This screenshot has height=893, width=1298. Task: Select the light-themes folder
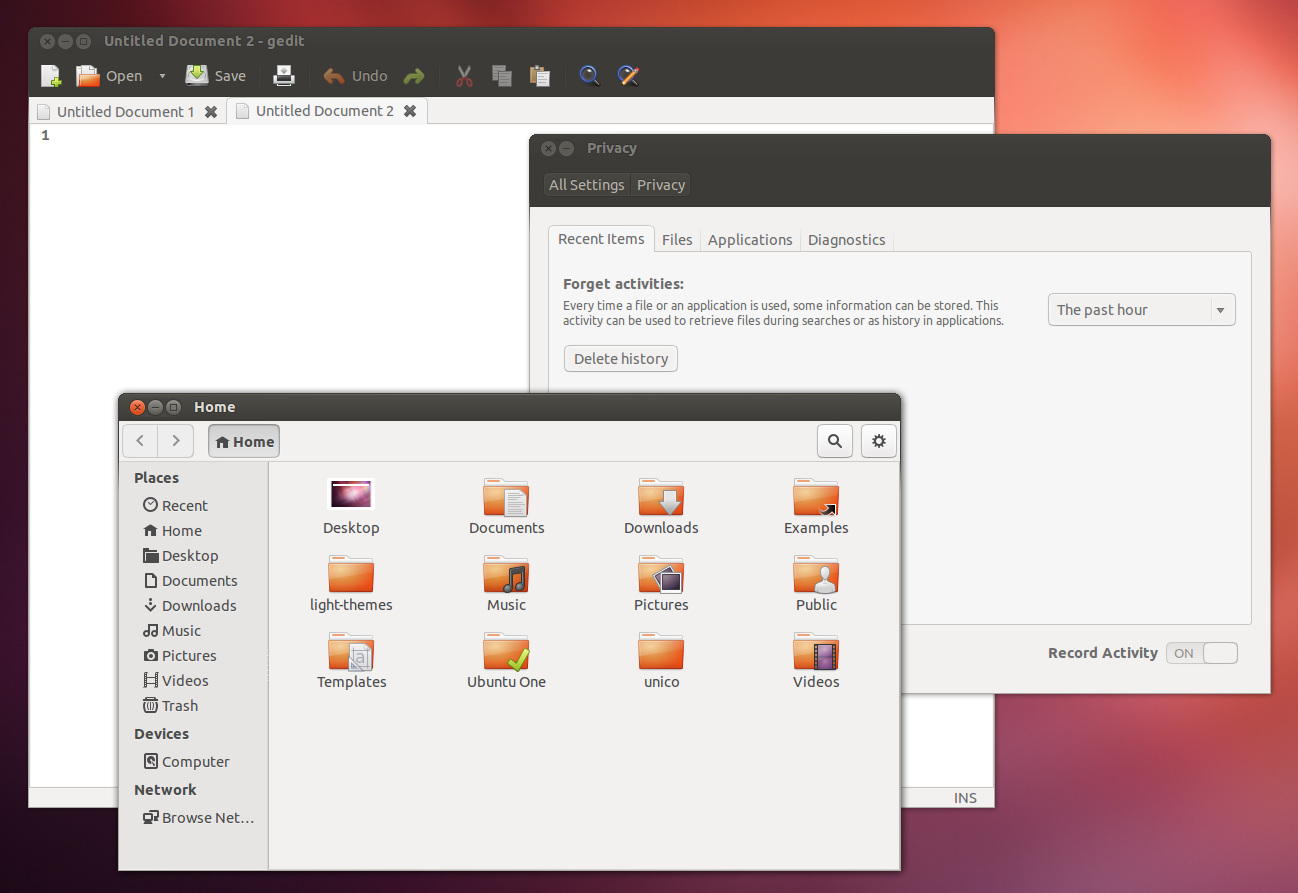pos(351,573)
